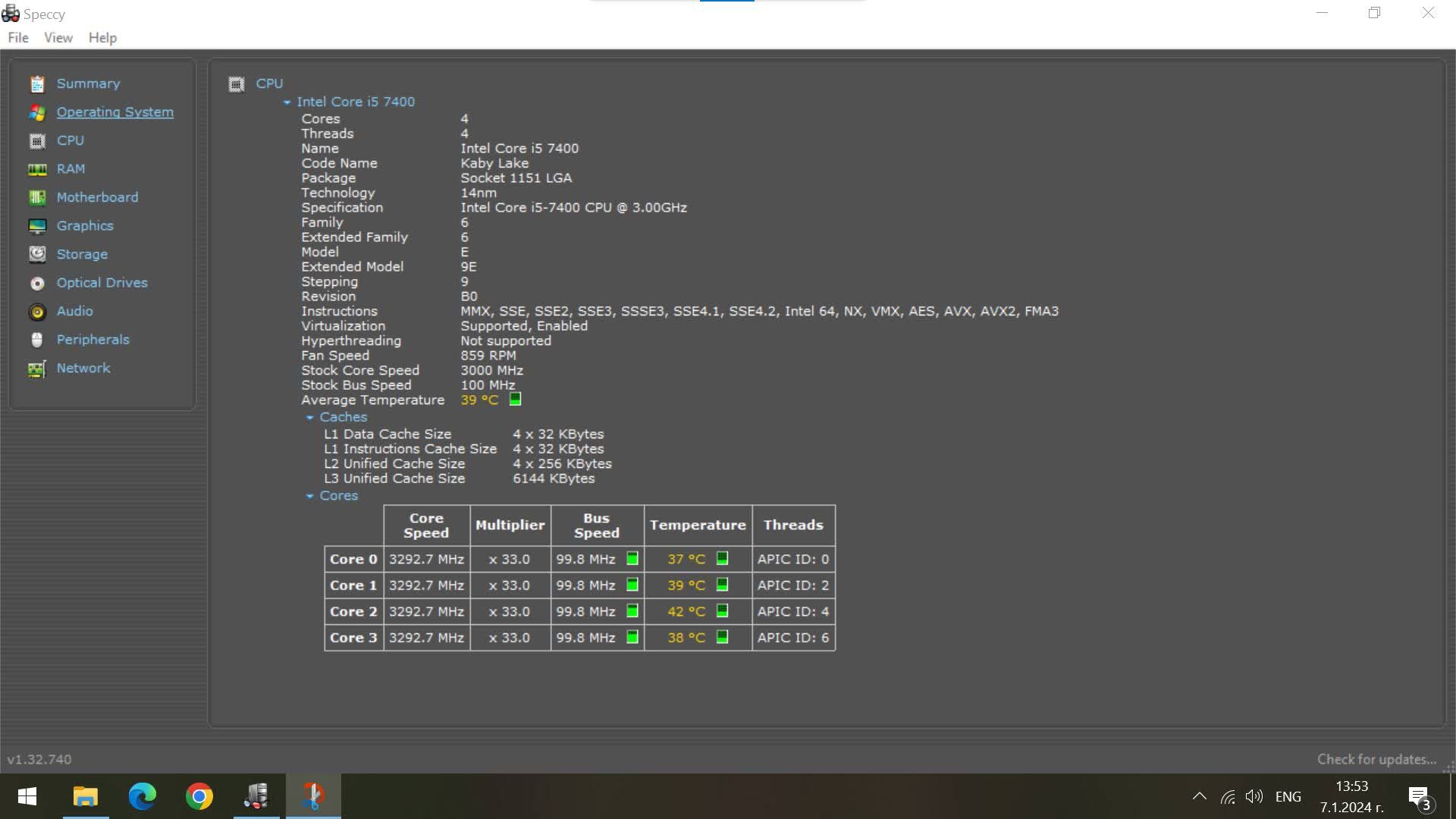Click the Multiplier column header
This screenshot has width=1456, height=819.
pyautogui.click(x=510, y=526)
